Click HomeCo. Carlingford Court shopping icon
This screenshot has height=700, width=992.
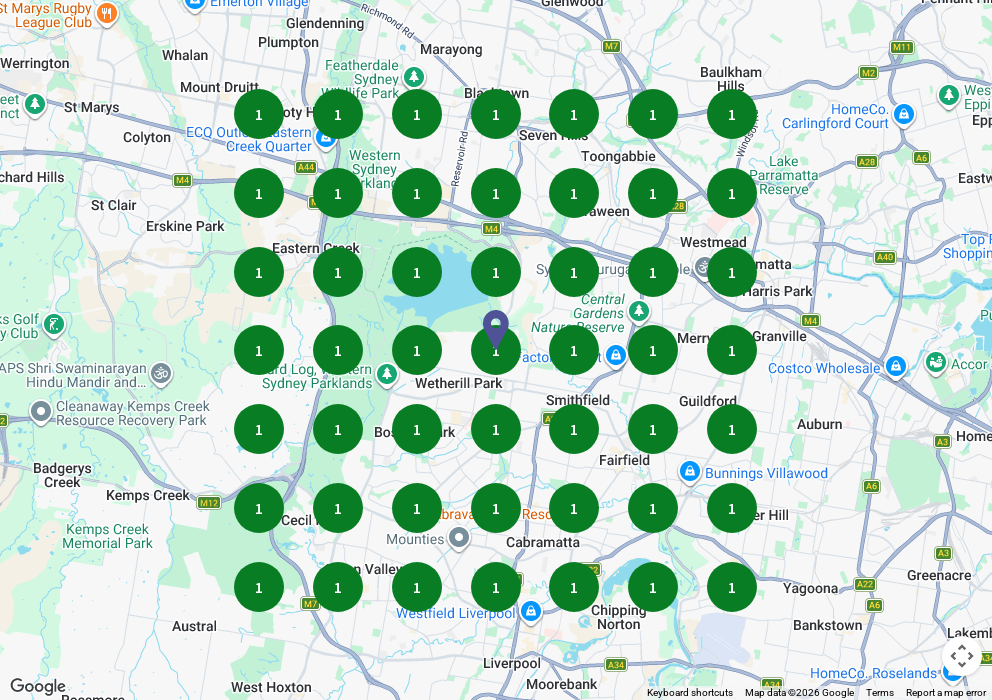tap(903, 115)
